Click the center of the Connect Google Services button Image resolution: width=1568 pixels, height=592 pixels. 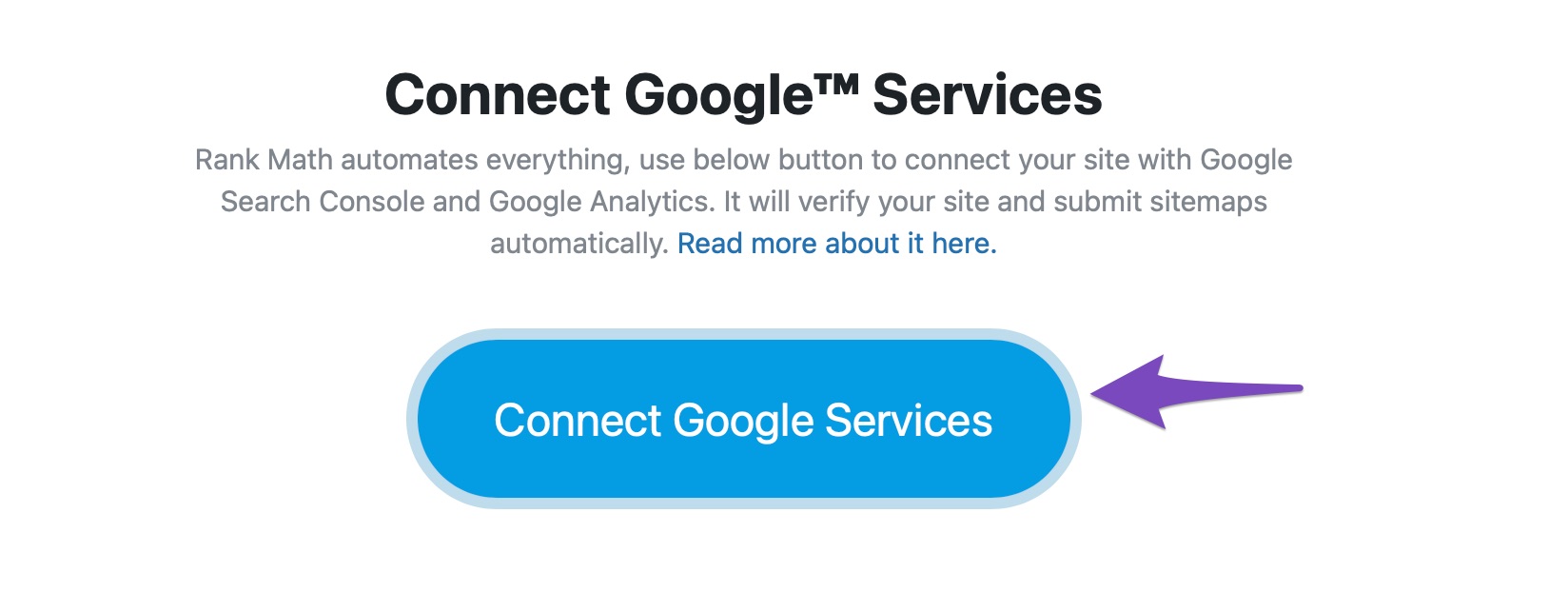[x=745, y=420]
